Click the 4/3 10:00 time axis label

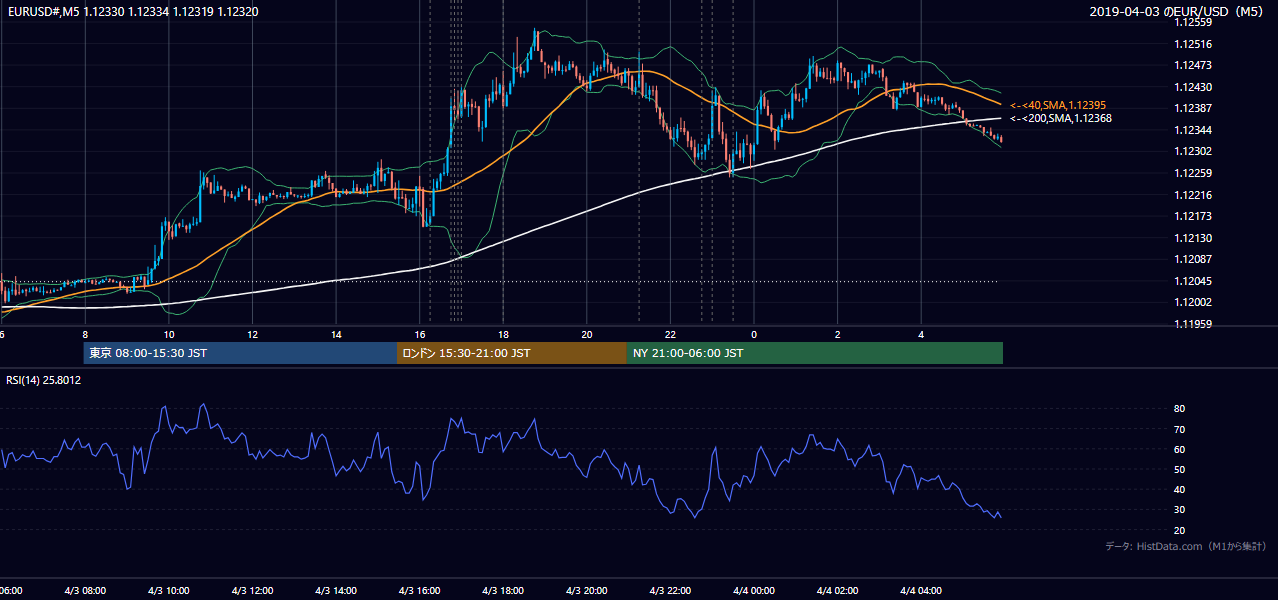[169, 590]
